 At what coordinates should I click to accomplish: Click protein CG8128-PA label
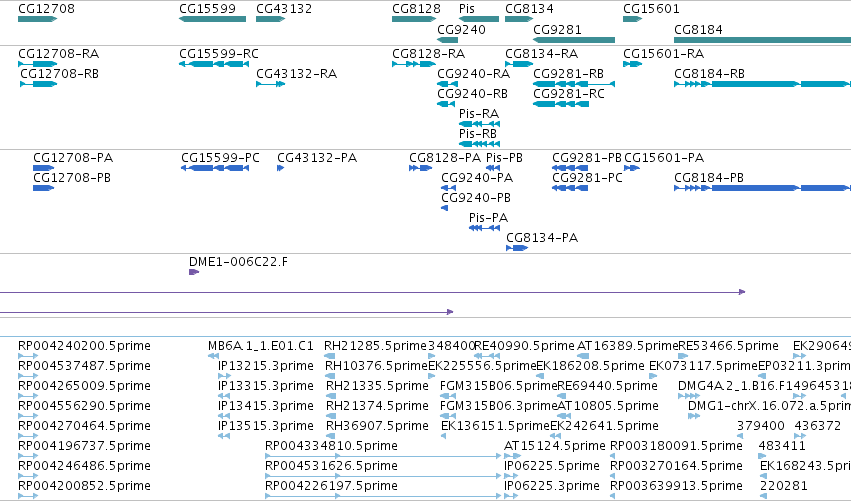point(445,158)
